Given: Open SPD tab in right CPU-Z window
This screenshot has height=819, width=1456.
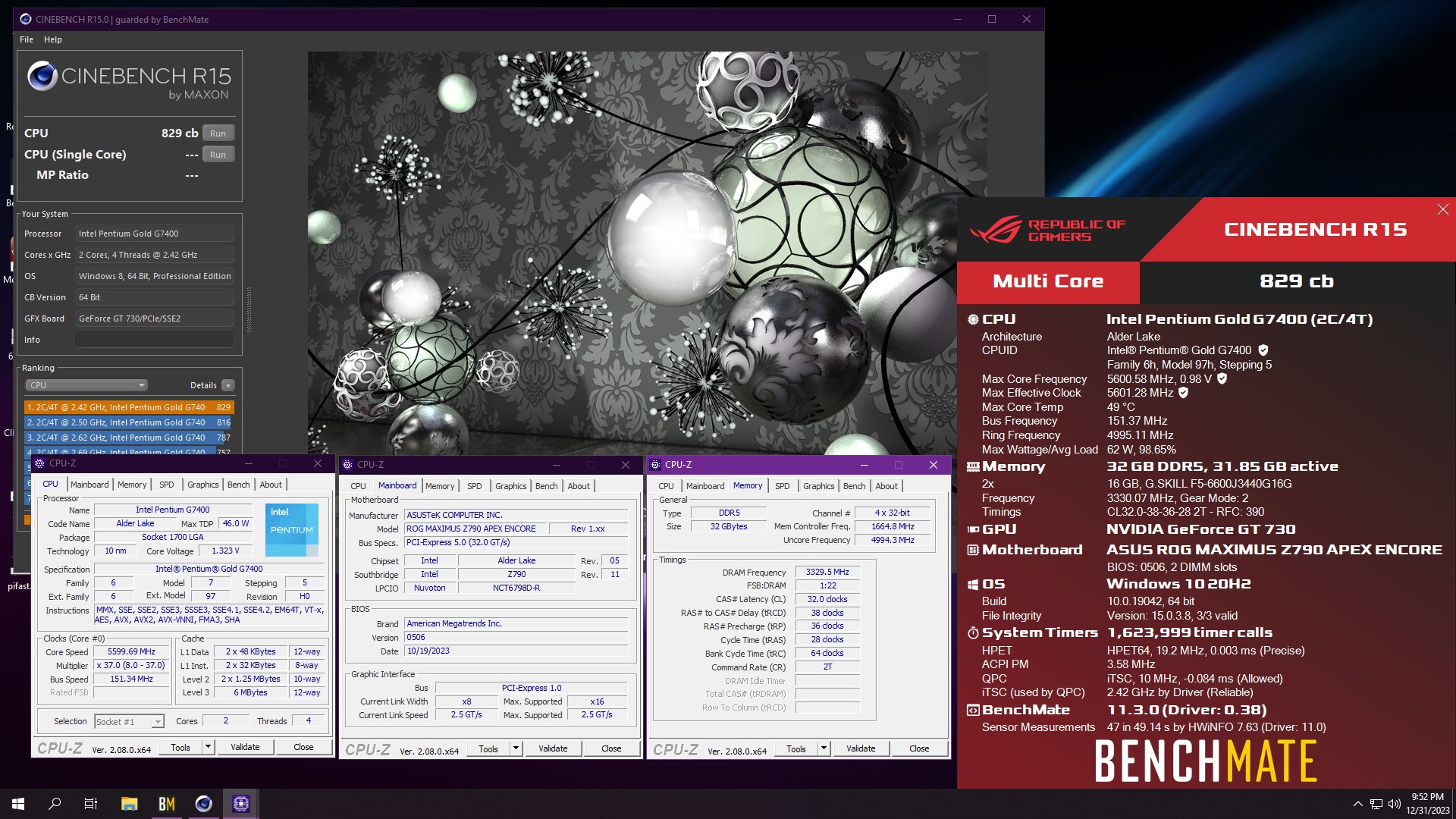Looking at the screenshot, I should point(783,486).
